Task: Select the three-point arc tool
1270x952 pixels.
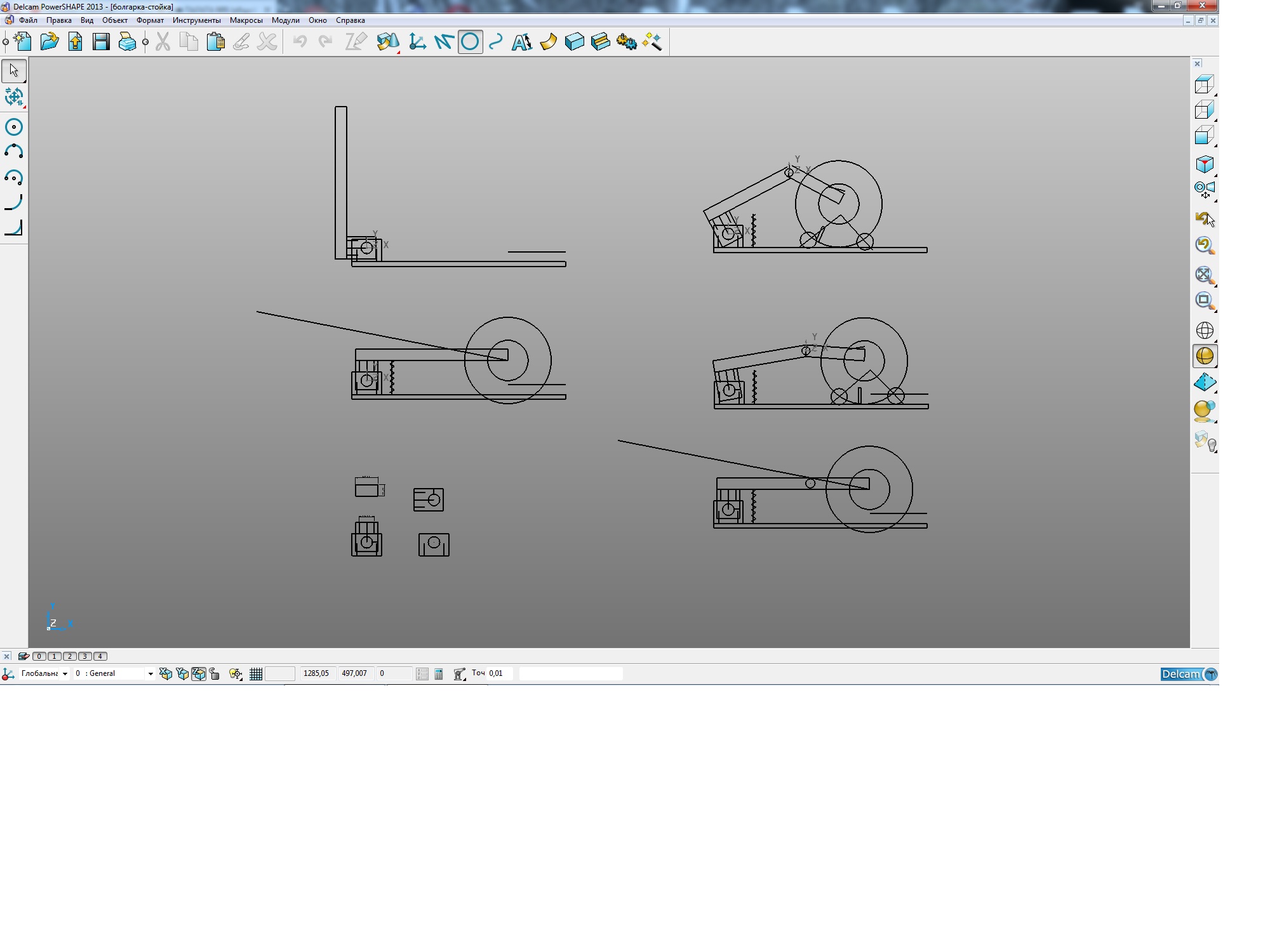Action: (x=13, y=152)
